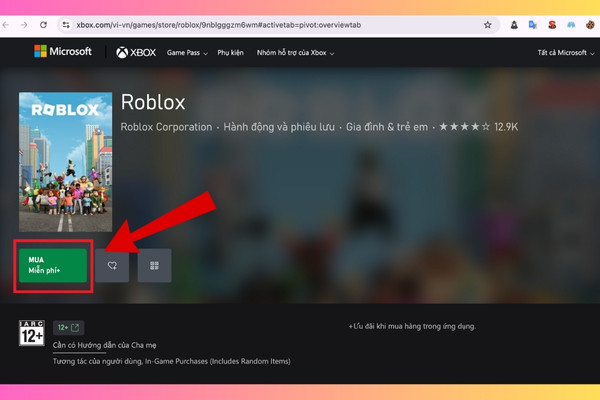Open the cookie extension icon
This screenshot has width=600, height=400.
click(x=590, y=25)
